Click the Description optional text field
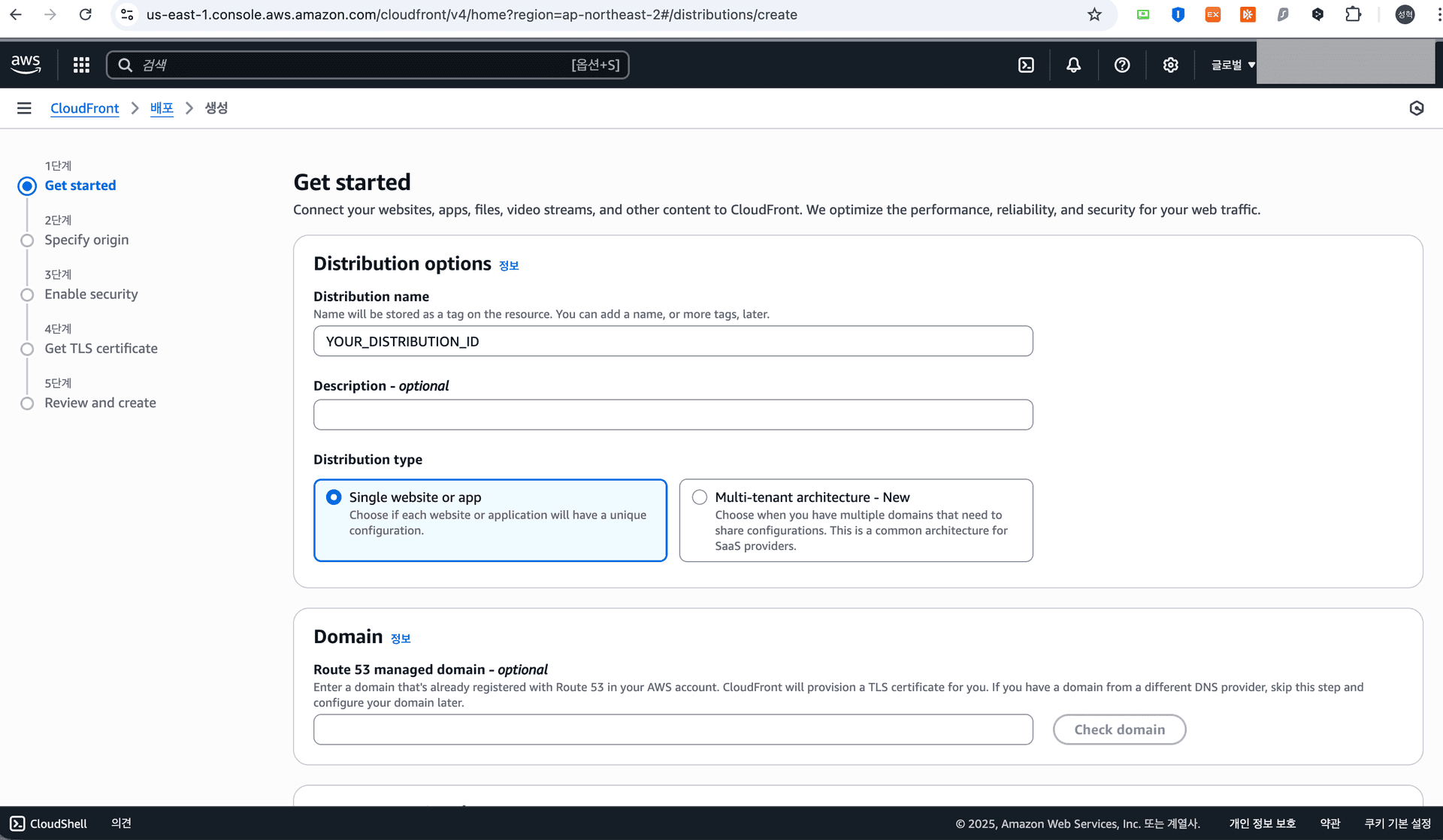1443x840 pixels. pos(673,415)
